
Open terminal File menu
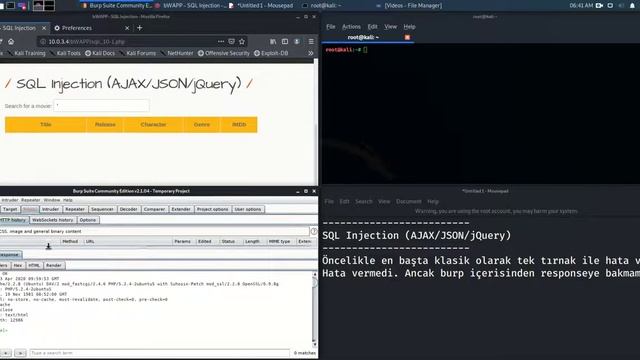pos(331,27)
